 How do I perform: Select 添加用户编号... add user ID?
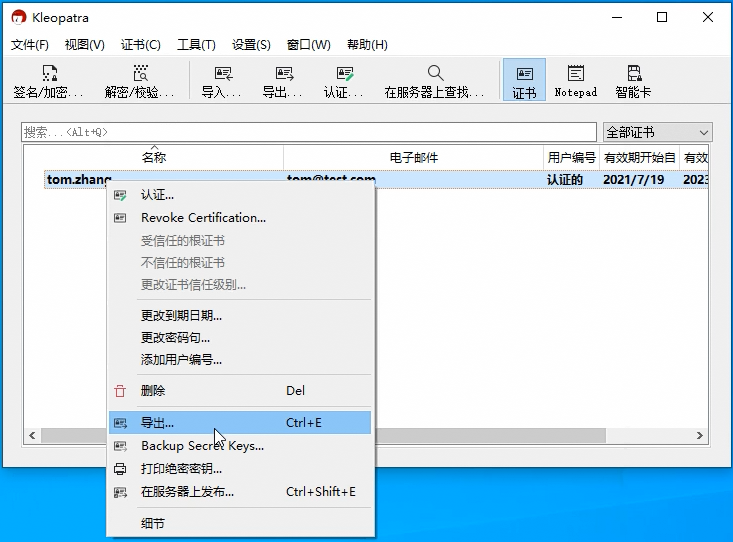point(240,360)
